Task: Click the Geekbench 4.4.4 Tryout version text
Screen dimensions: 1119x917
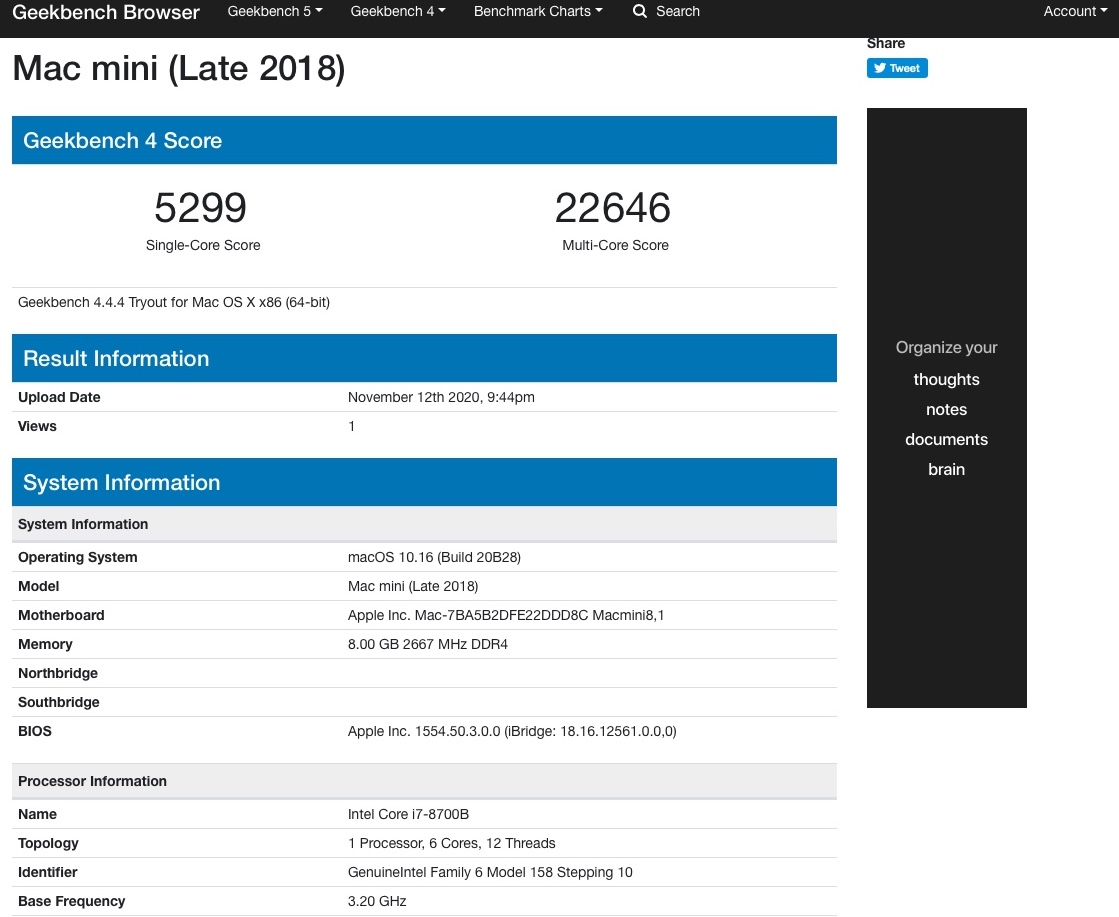Action: click(173, 302)
